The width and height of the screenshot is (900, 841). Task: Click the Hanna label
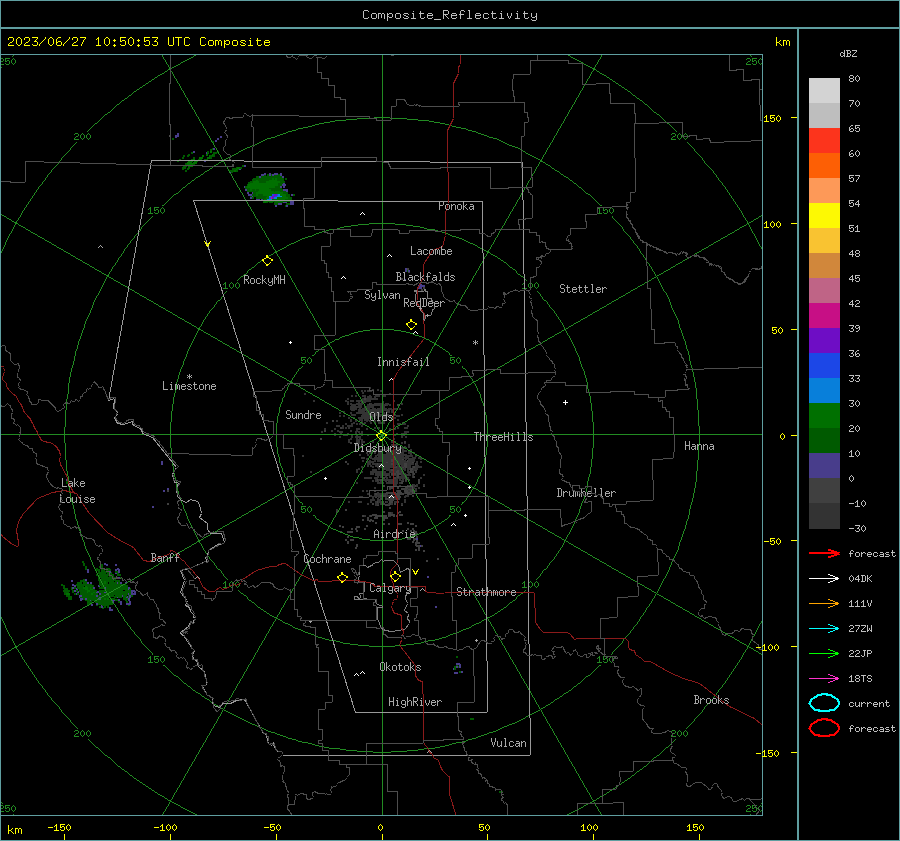point(699,446)
